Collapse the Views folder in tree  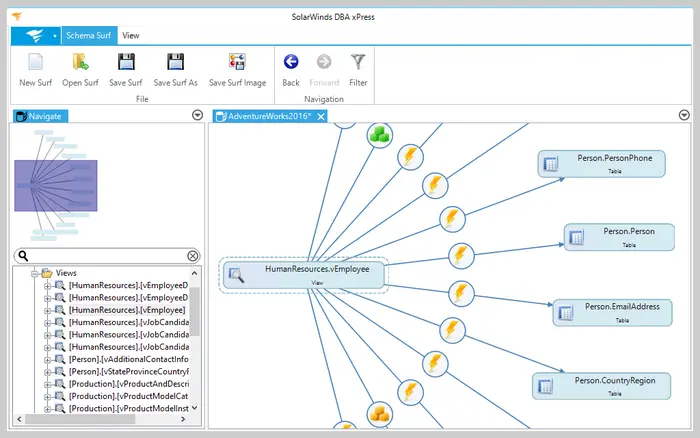coord(35,273)
